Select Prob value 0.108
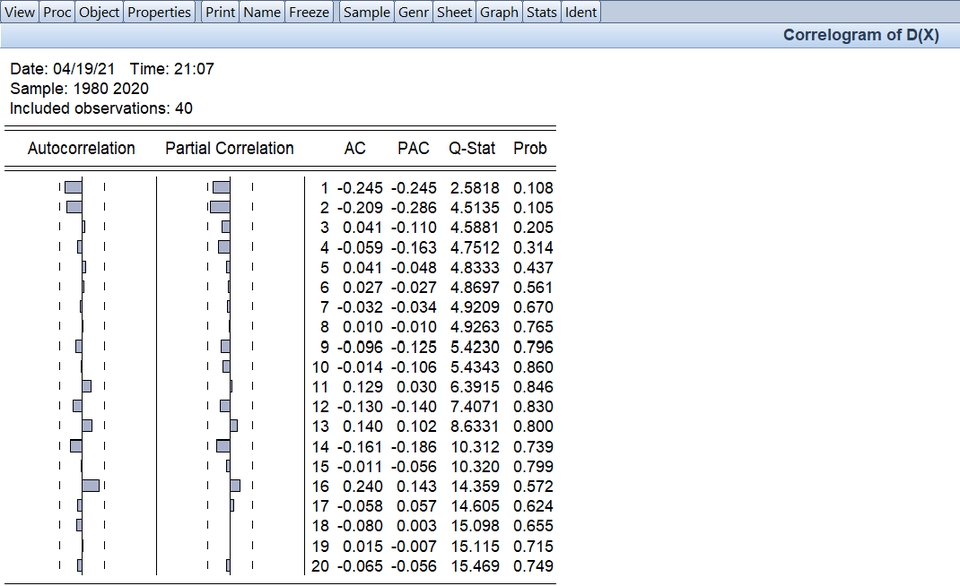The width and height of the screenshot is (960, 586). (x=533, y=188)
